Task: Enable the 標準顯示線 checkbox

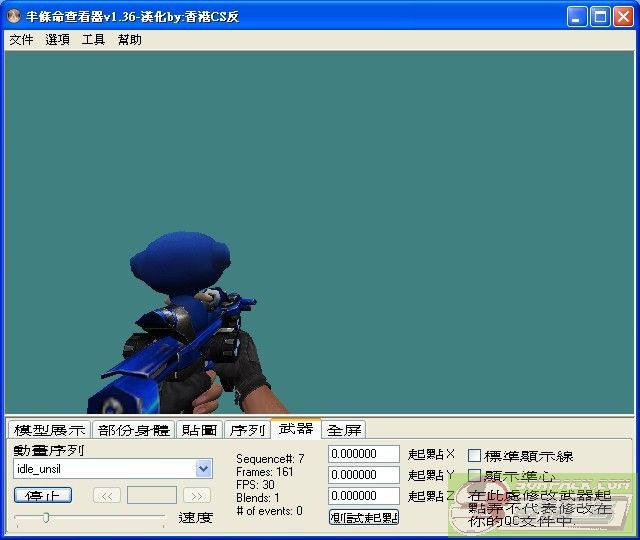Action: pyautogui.click(x=475, y=456)
